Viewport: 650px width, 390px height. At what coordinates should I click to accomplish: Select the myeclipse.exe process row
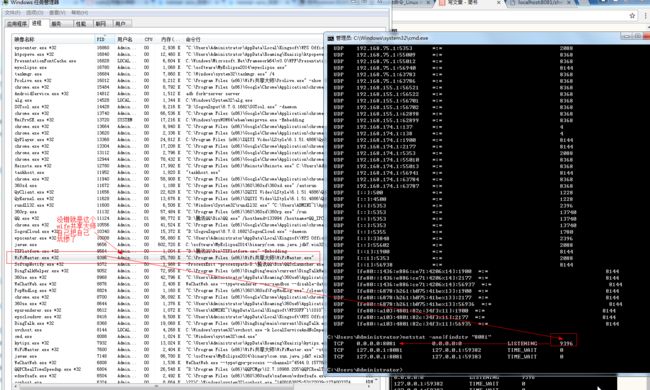(167, 68)
